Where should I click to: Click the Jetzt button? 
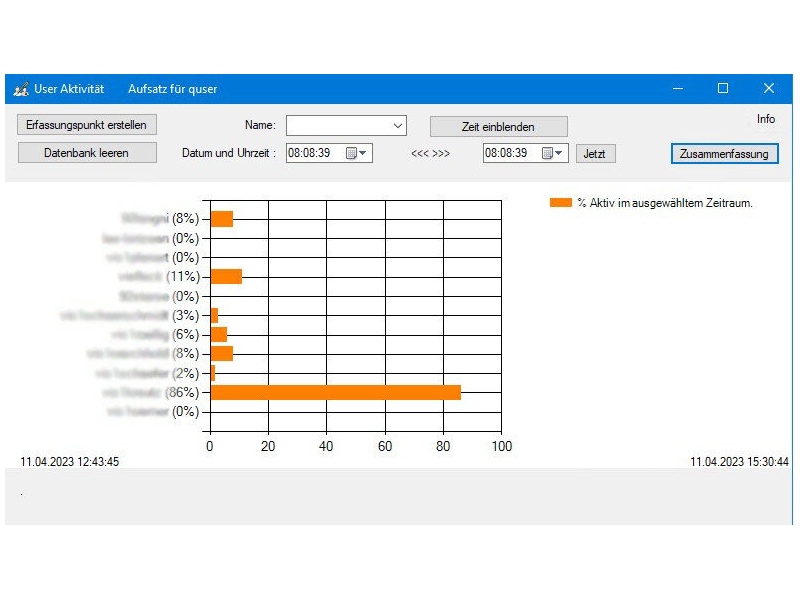tap(595, 153)
